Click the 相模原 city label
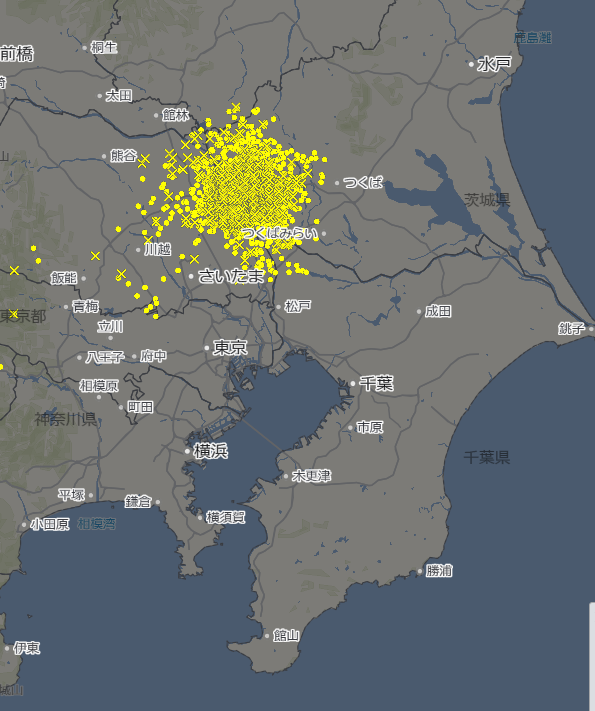The height and width of the screenshot is (711, 595). click(99, 386)
